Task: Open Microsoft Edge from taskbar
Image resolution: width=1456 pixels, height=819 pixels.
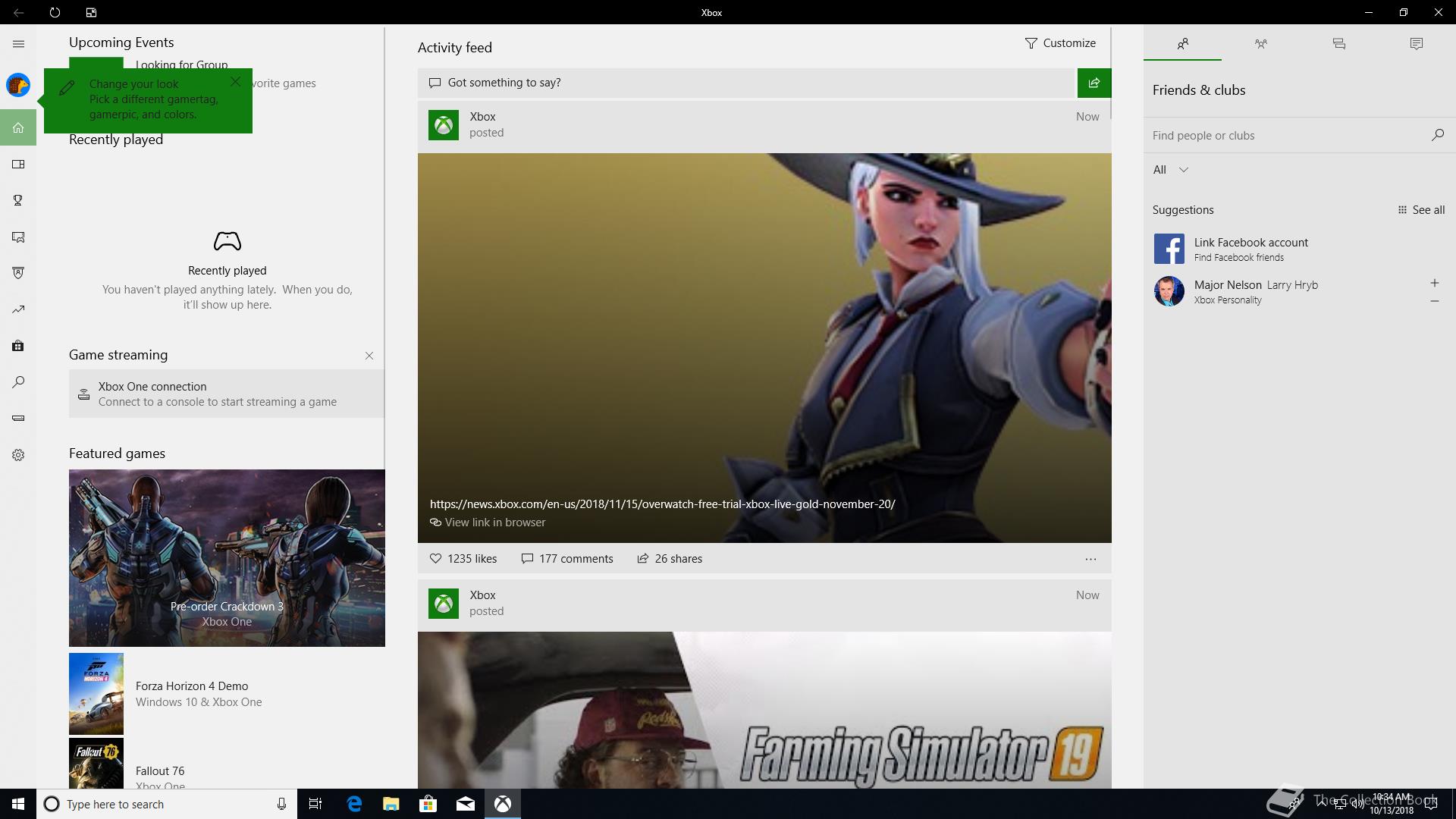Action: (x=354, y=804)
